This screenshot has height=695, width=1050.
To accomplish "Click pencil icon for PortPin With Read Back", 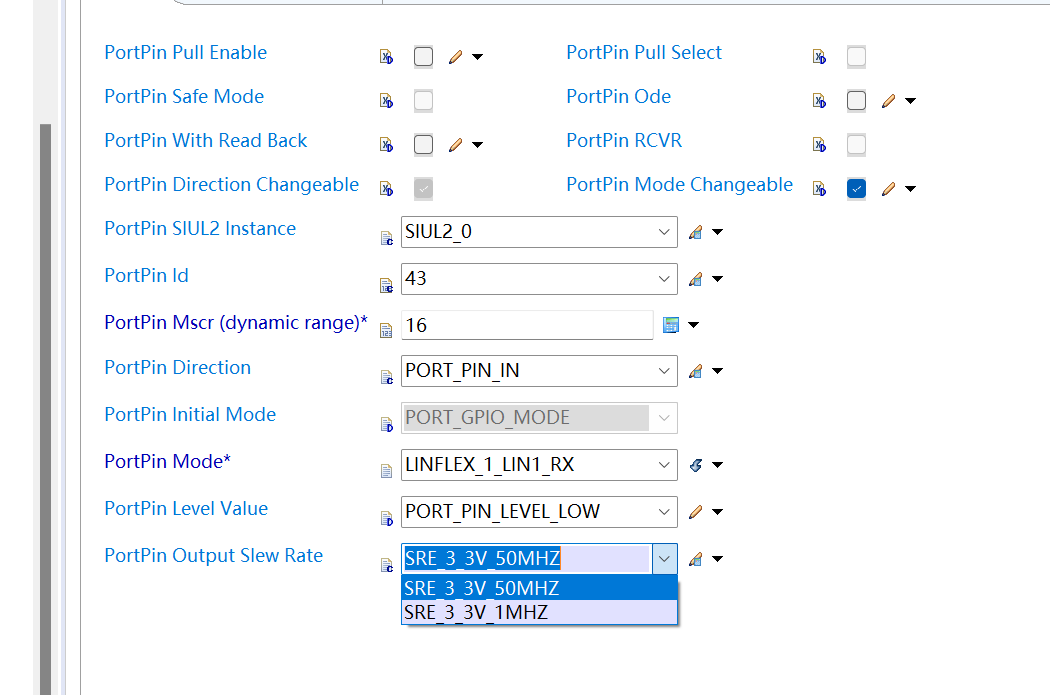I will pyautogui.click(x=455, y=145).
